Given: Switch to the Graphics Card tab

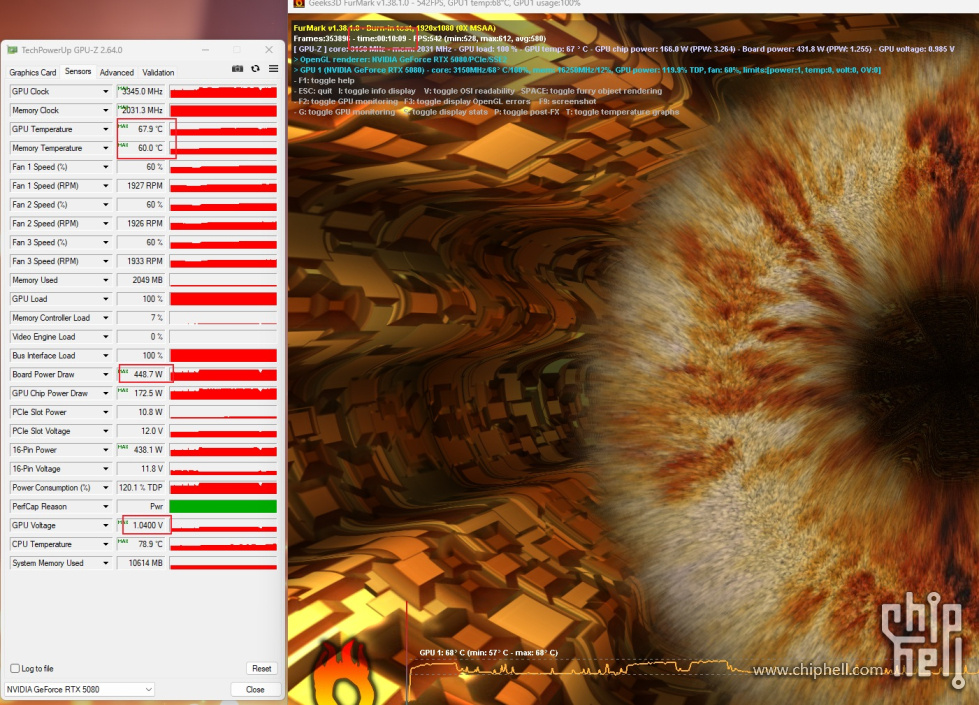Looking at the screenshot, I should tap(32, 72).
